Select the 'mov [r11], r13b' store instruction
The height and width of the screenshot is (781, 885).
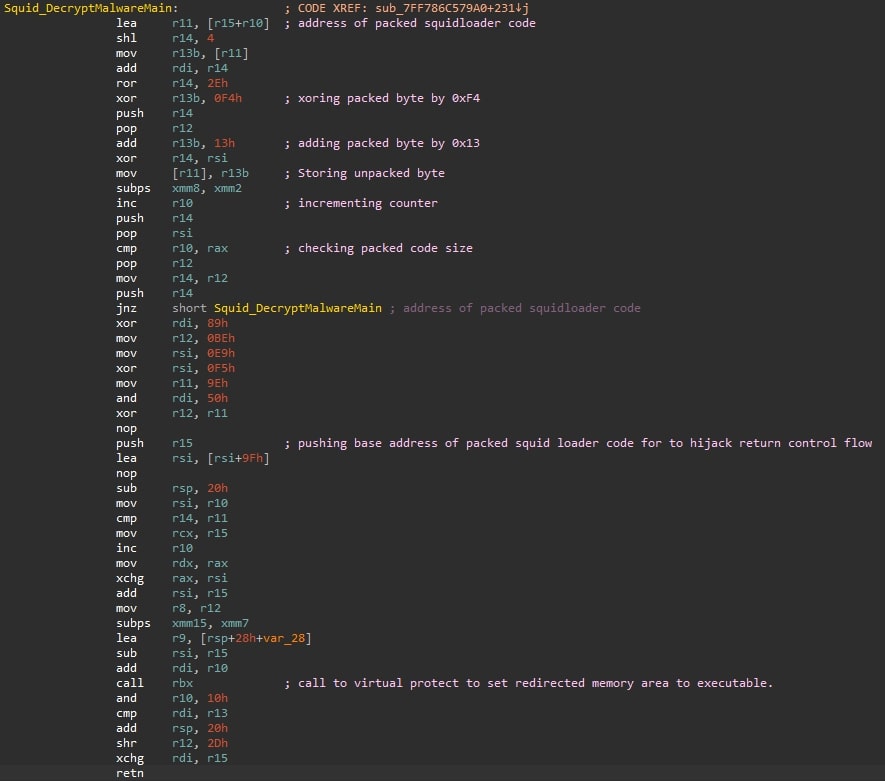coord(182,173)
